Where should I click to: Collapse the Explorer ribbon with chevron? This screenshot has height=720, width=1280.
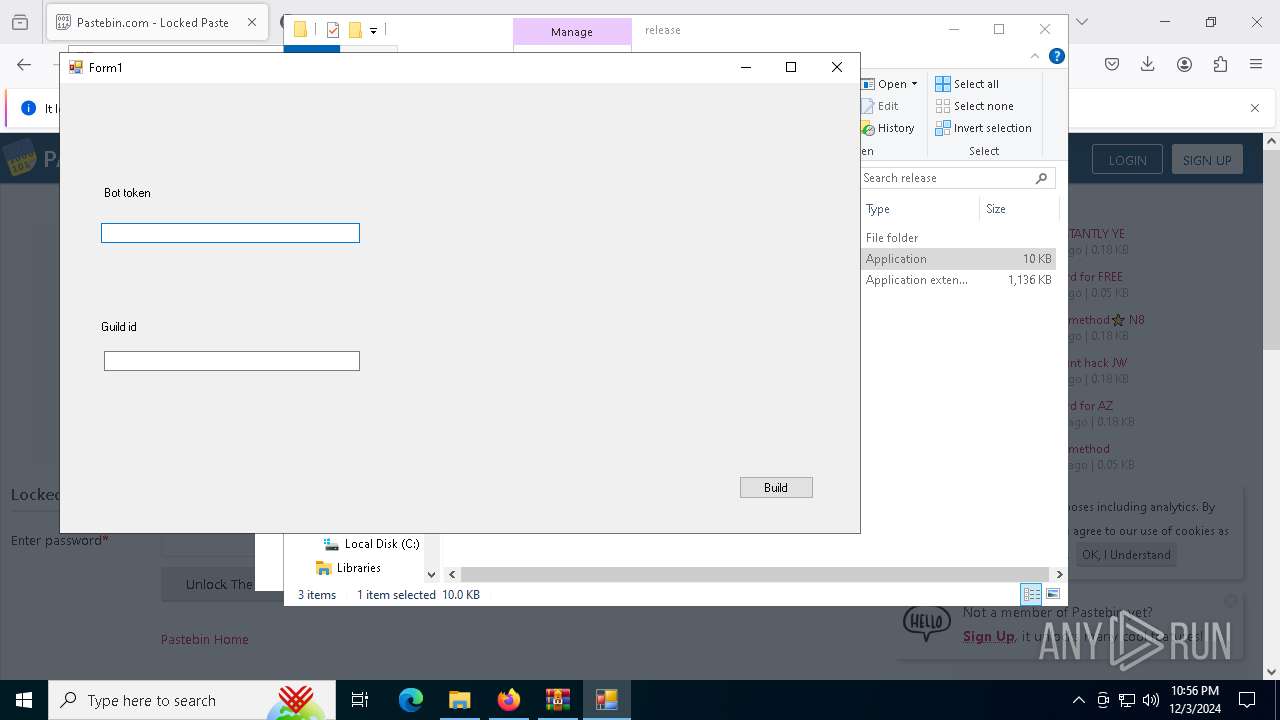(x=1035, y=56)
